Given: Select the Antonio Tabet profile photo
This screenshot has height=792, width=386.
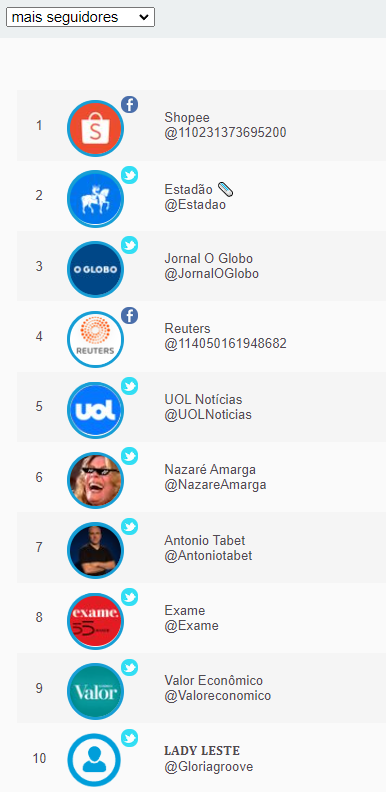Looking at the screenshot, I should 95,551.
